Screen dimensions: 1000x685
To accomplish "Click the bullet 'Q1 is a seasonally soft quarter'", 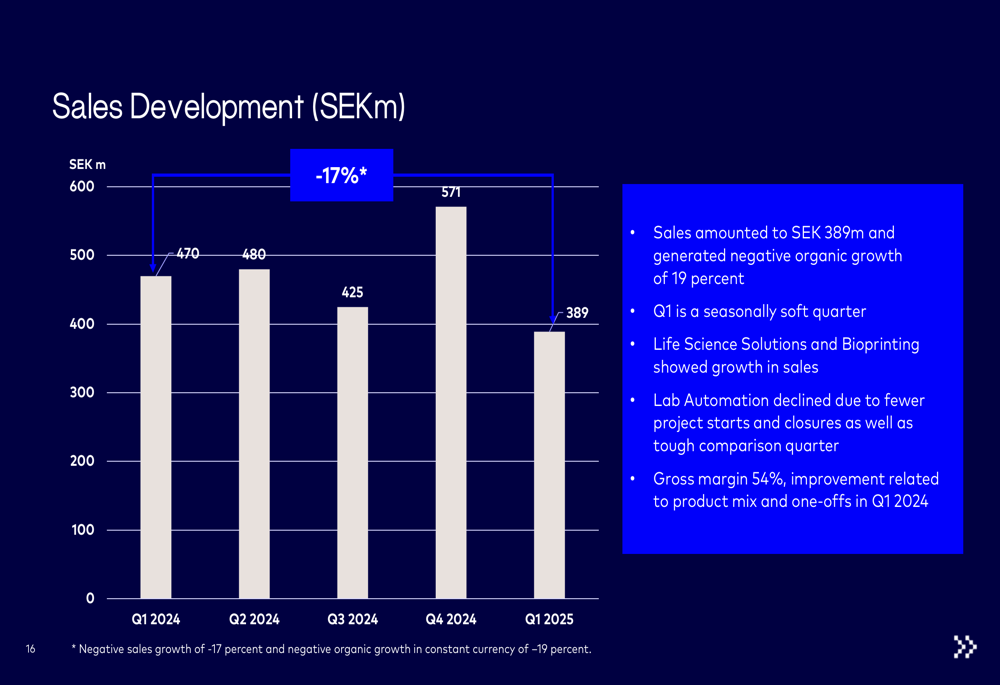I will (x=759, y=311).
